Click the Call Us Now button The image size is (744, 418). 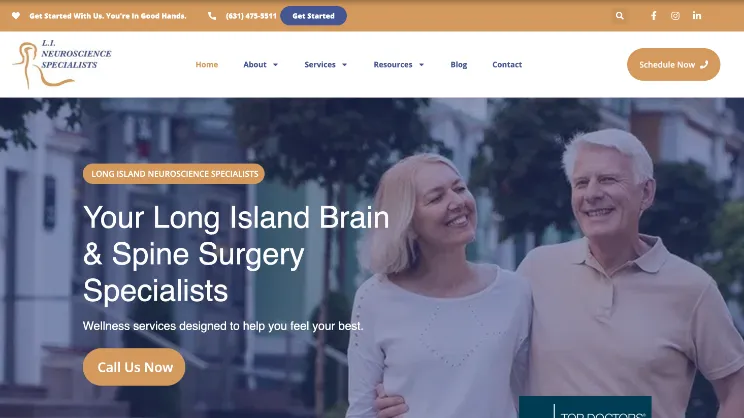pyautogui.click(x=134, y=367)
